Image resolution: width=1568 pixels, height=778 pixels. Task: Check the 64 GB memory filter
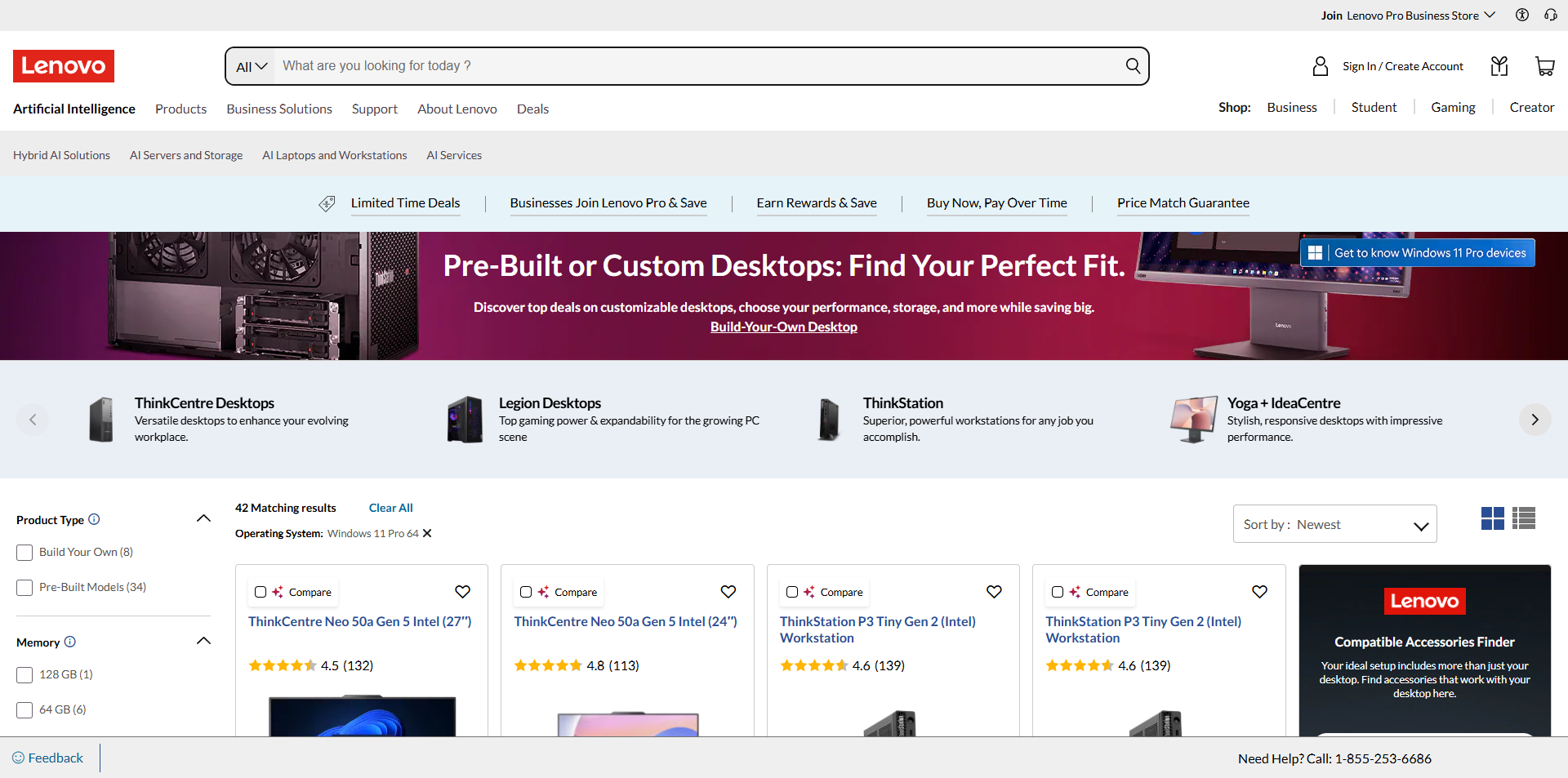click(24, 710)
